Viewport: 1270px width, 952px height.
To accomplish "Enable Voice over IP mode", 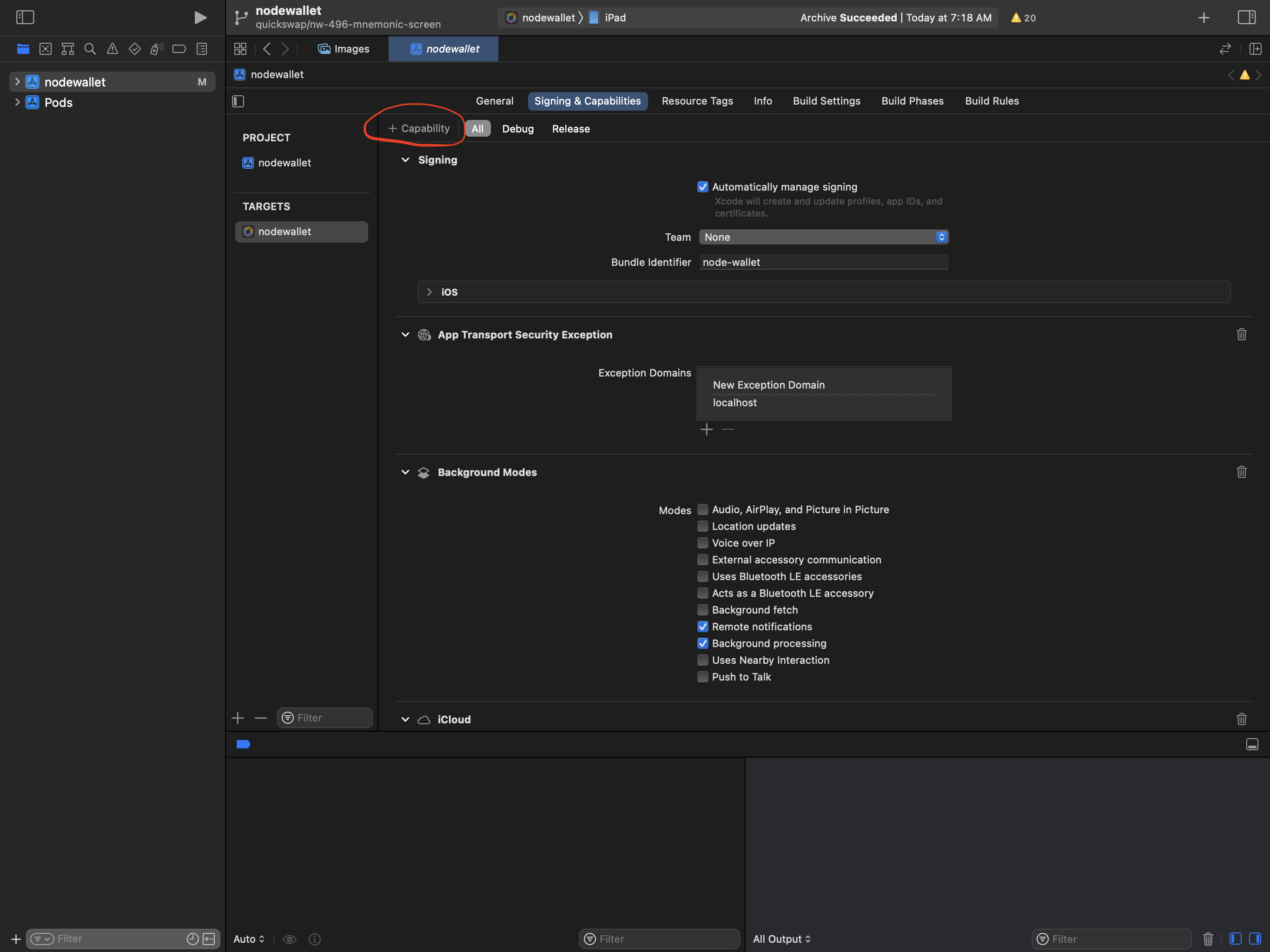I will click(x=703, y=542).
